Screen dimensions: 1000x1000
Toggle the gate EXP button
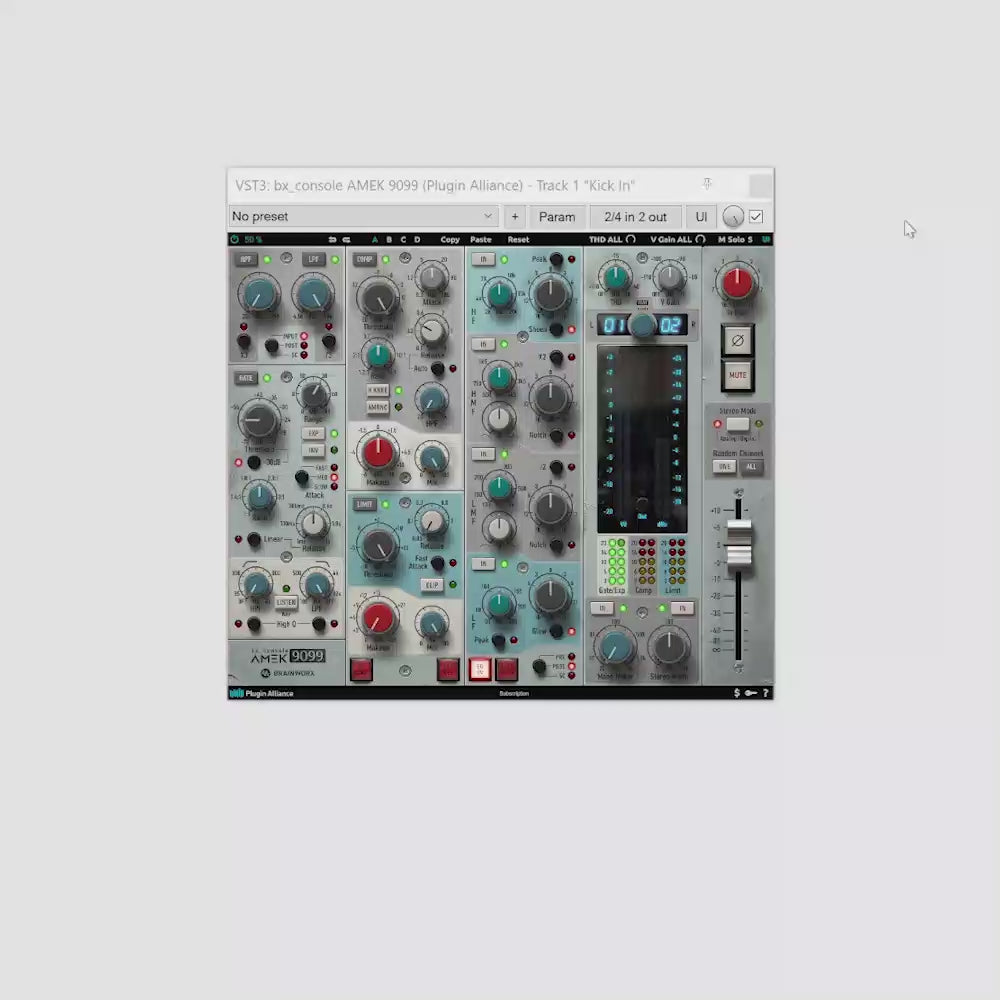click(313, 433)
